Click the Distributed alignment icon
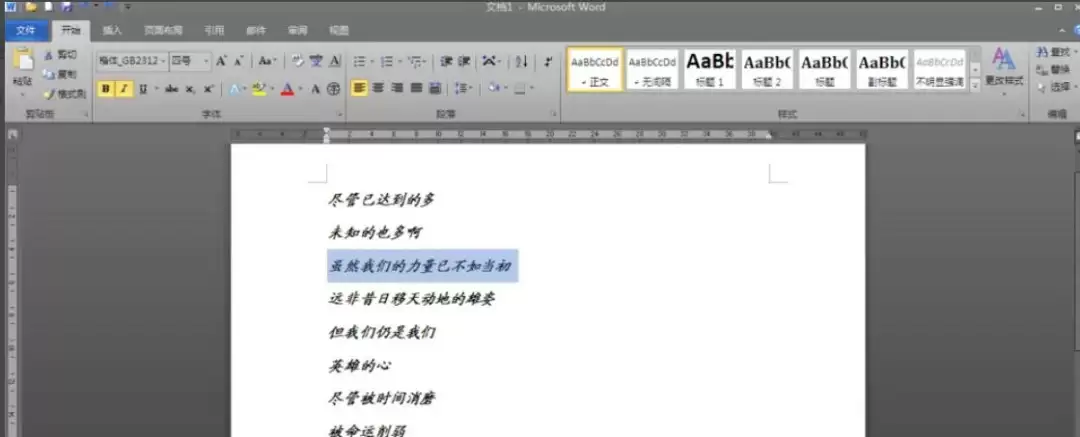The width and height of the screenshot is (1080, 437). click(x=435, y=88)
